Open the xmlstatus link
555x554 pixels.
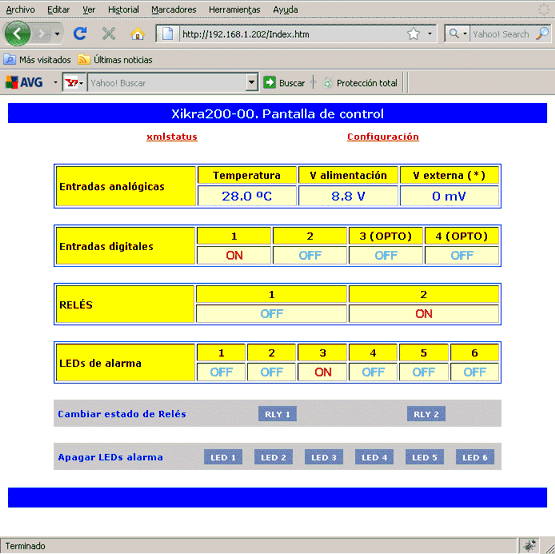pyautogui.click(x=172, y=137)
